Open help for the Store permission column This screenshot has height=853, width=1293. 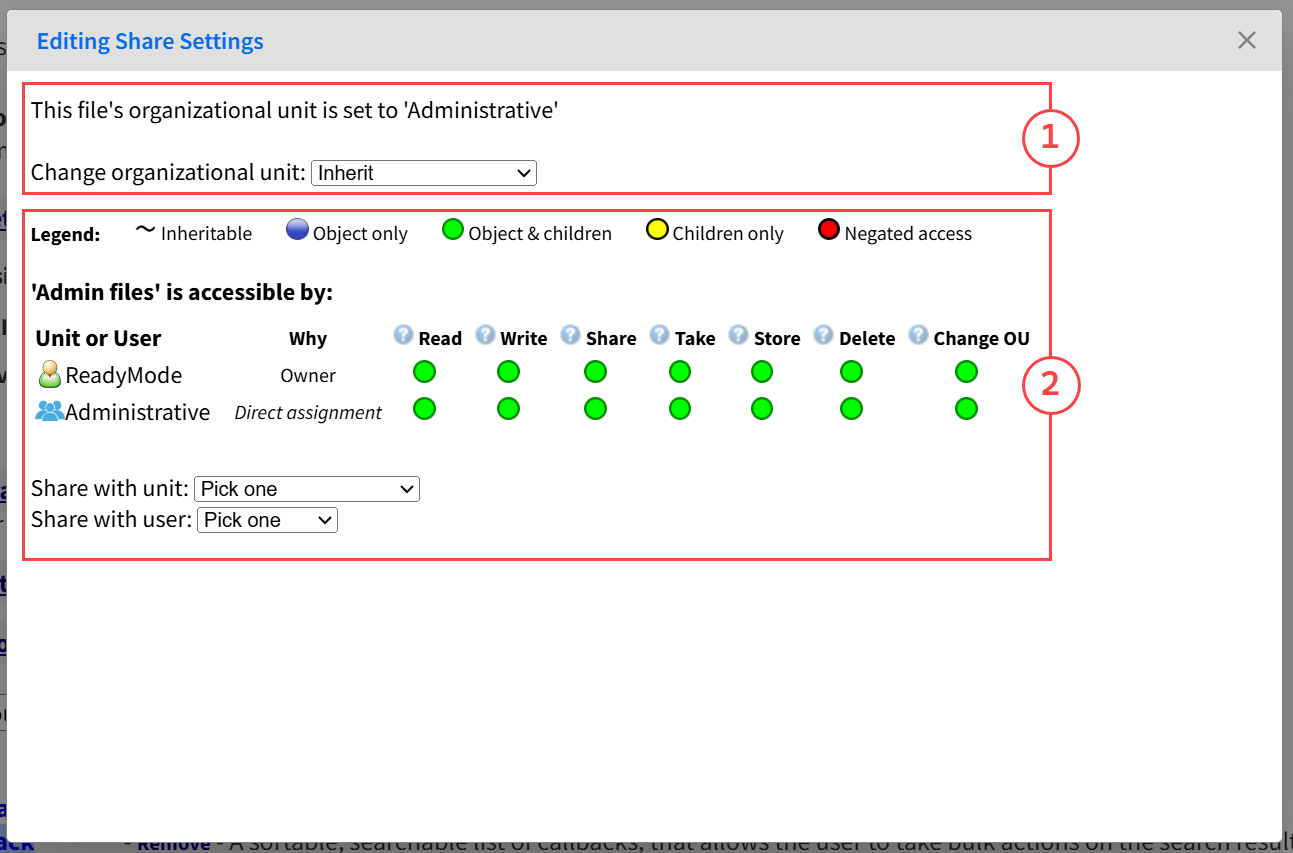[739, 335]
